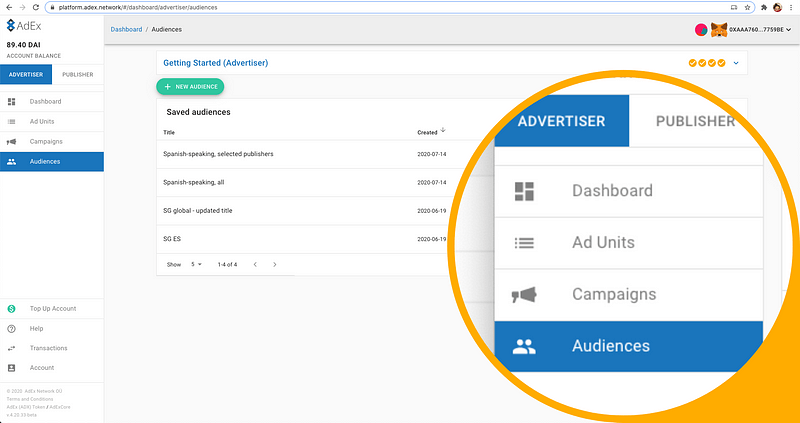Open Chrome three-dot menu

[791, 8]
